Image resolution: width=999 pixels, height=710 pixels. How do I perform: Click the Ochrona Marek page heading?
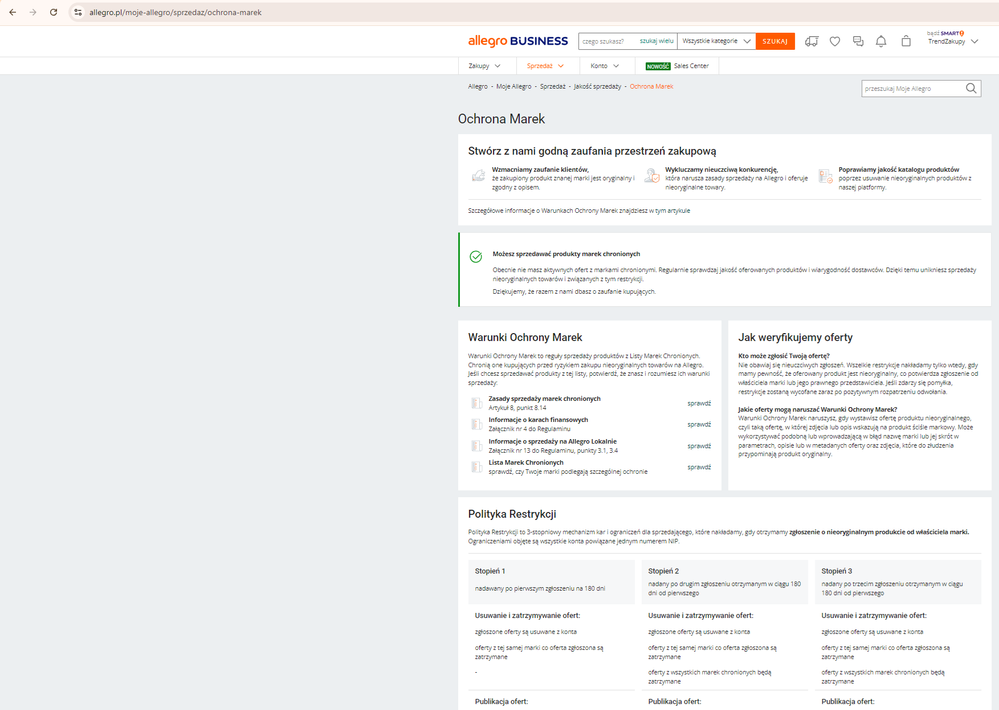coord(501,119)
